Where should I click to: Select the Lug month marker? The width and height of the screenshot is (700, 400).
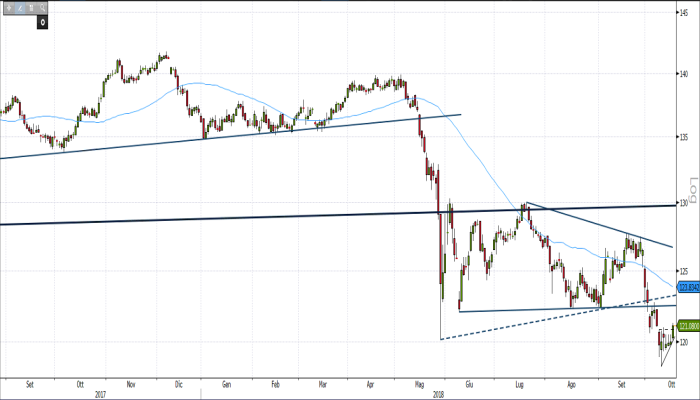coord(520,384)
